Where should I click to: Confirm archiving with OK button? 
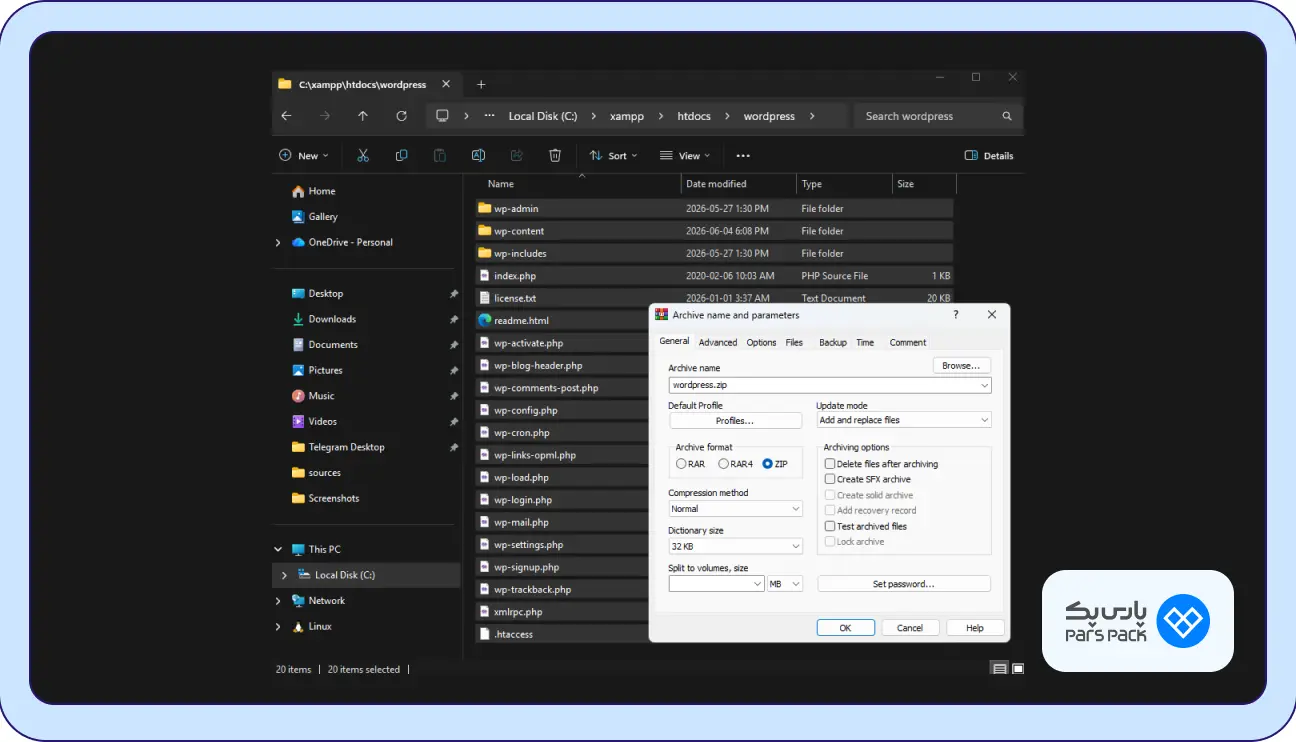coord(845,628)
